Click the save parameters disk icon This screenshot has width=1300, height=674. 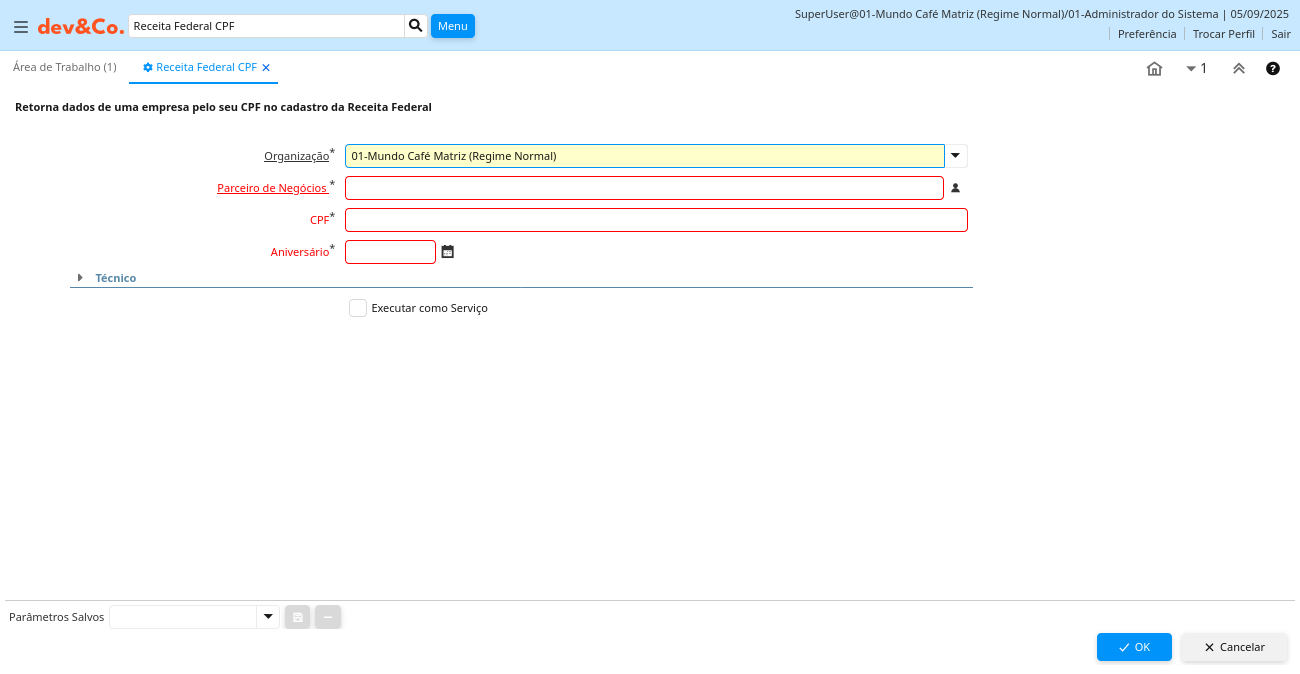coord(297,617)
